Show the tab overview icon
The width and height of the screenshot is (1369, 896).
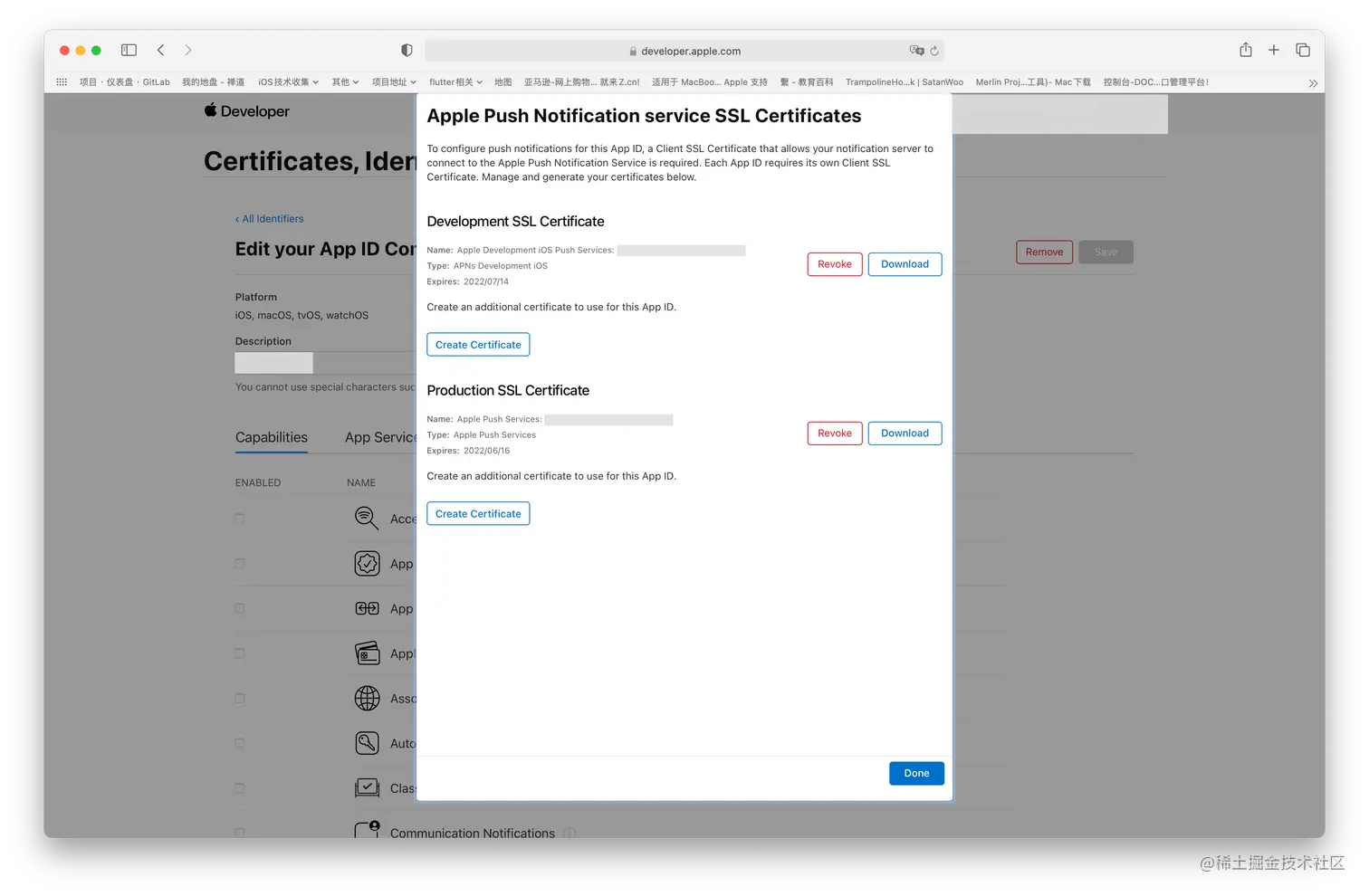pyautogui.click(x=1303, y=50)
